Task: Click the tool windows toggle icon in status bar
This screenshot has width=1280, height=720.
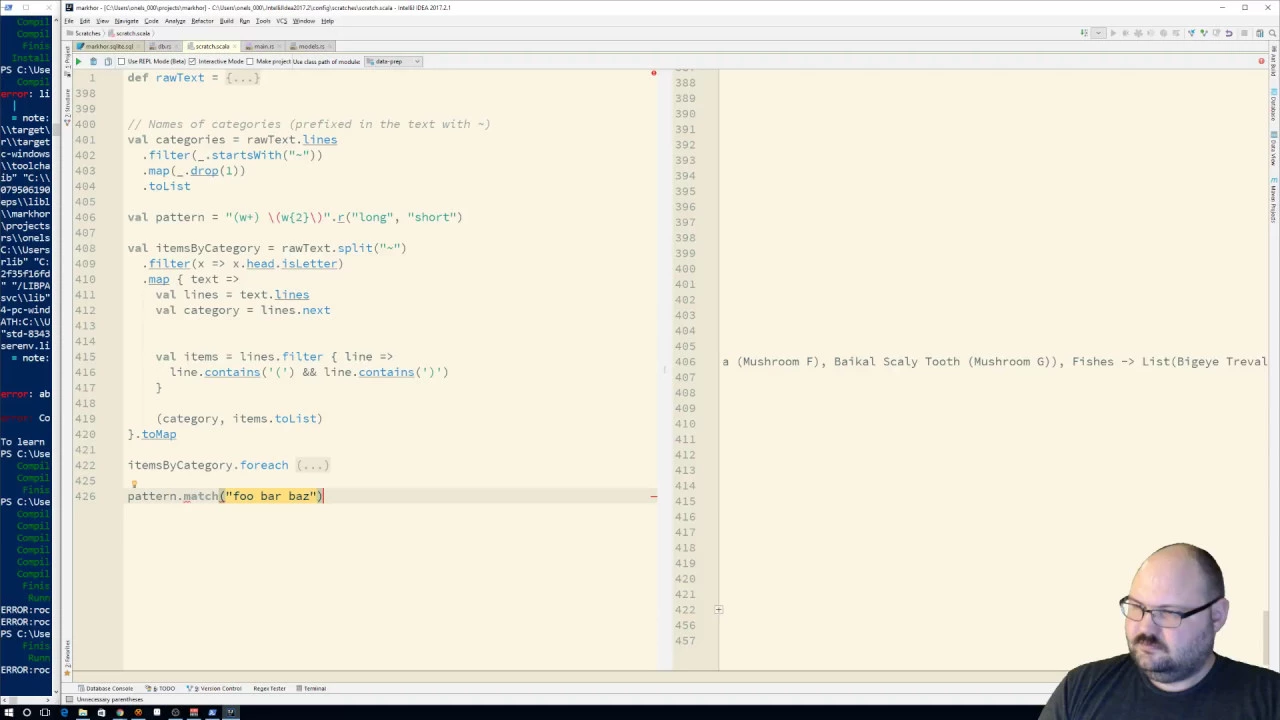Action: pyautogui.click(x=69, y=699)
